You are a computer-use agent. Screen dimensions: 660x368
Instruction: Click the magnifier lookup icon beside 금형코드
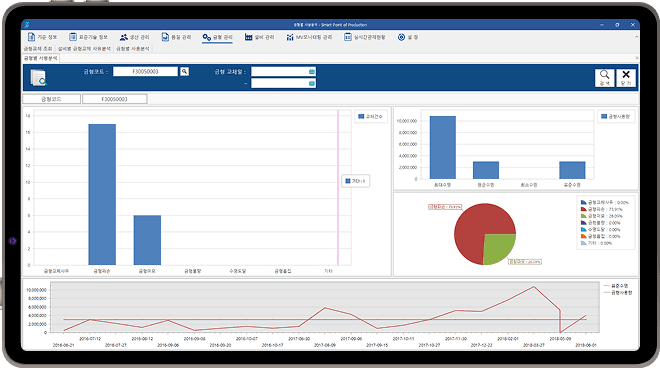click(x=184, y=72)
